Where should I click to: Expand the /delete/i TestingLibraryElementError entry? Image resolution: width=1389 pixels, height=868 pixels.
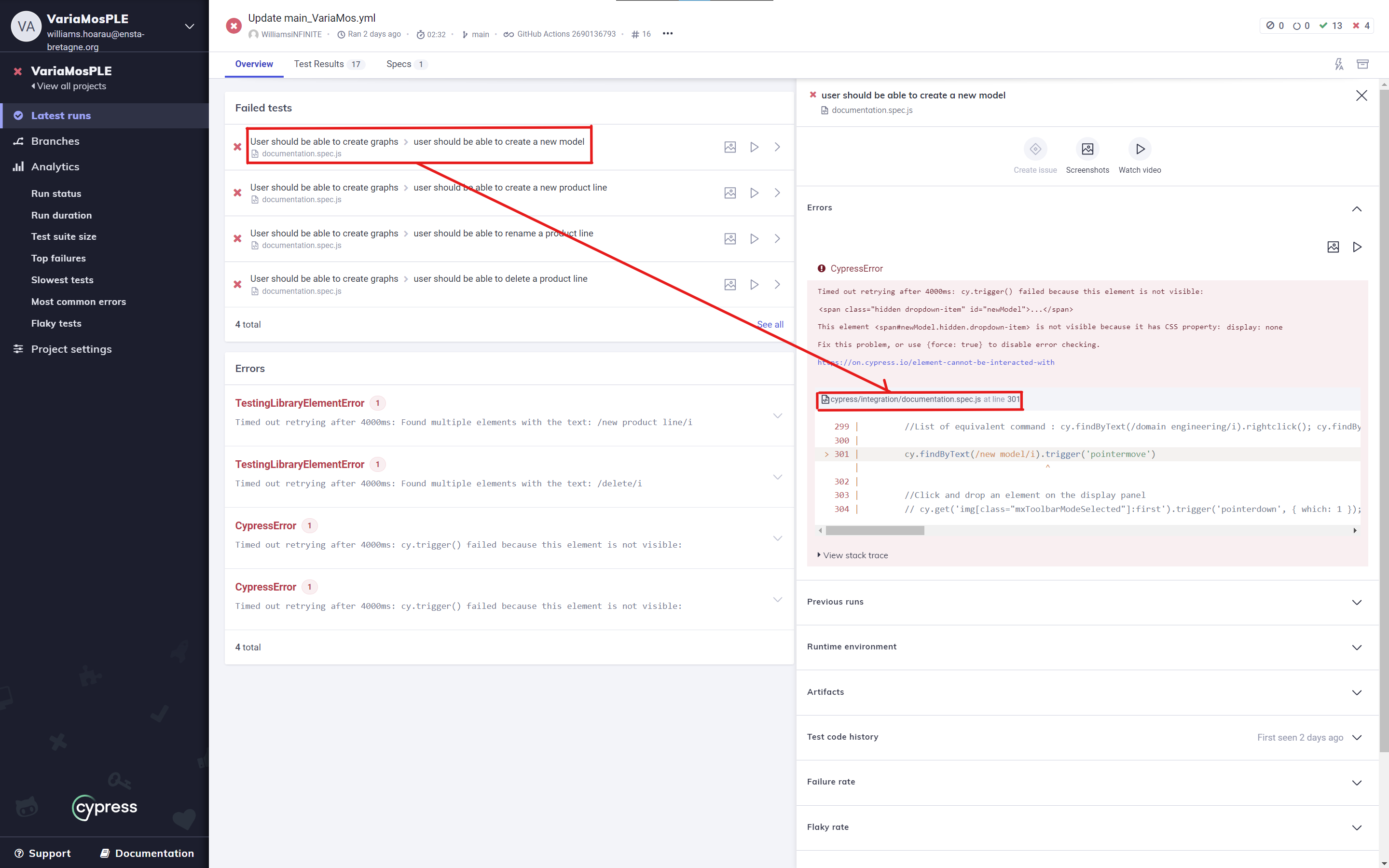click(777, 477)
